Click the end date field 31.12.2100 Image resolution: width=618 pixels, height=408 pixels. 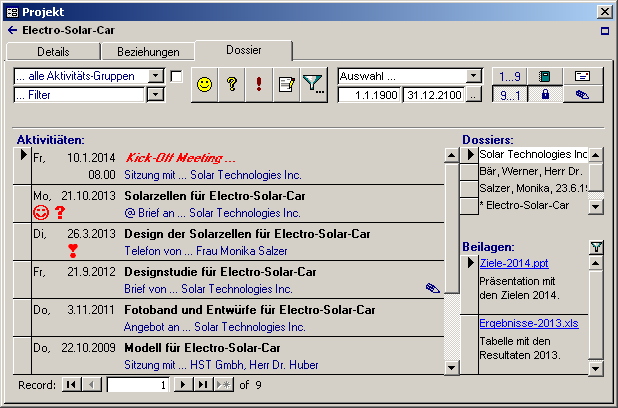point(434,95)
